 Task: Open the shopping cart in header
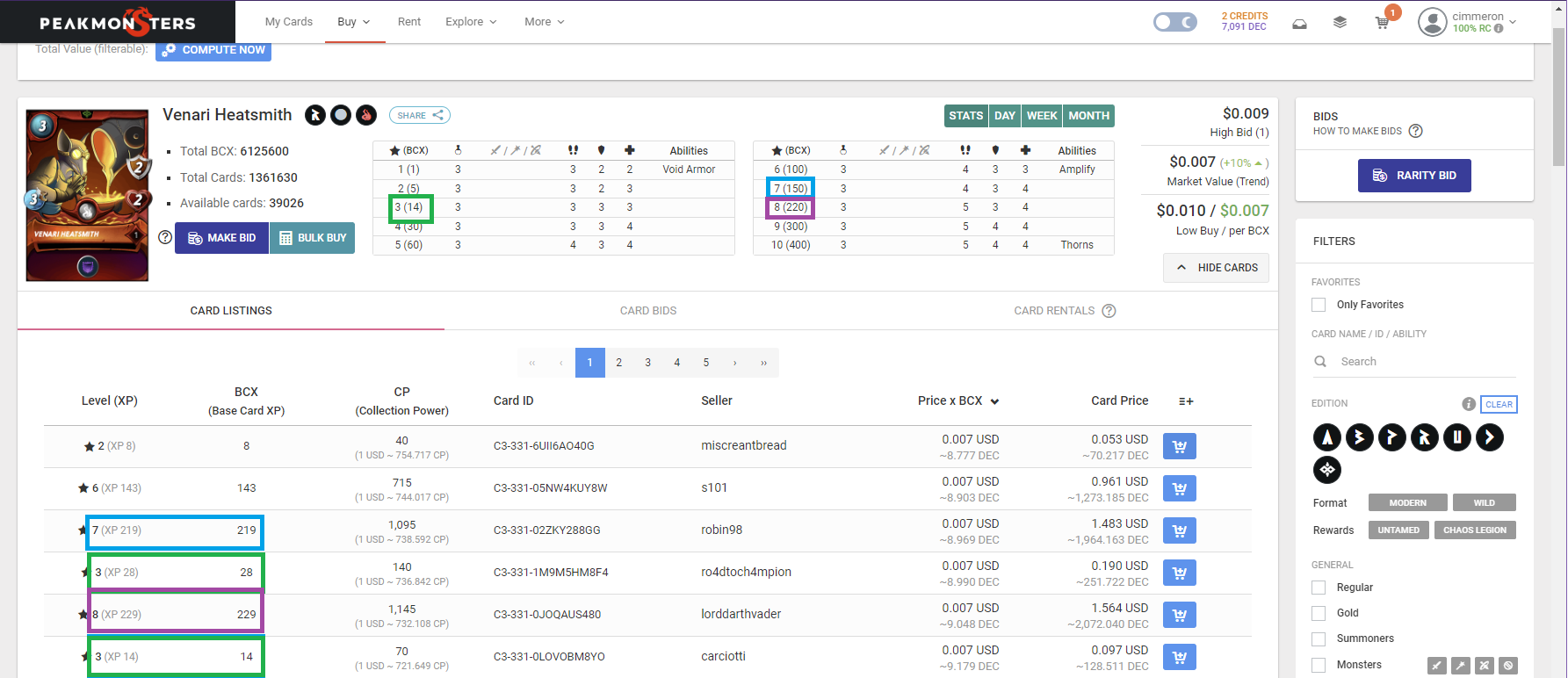(1382, 23)
